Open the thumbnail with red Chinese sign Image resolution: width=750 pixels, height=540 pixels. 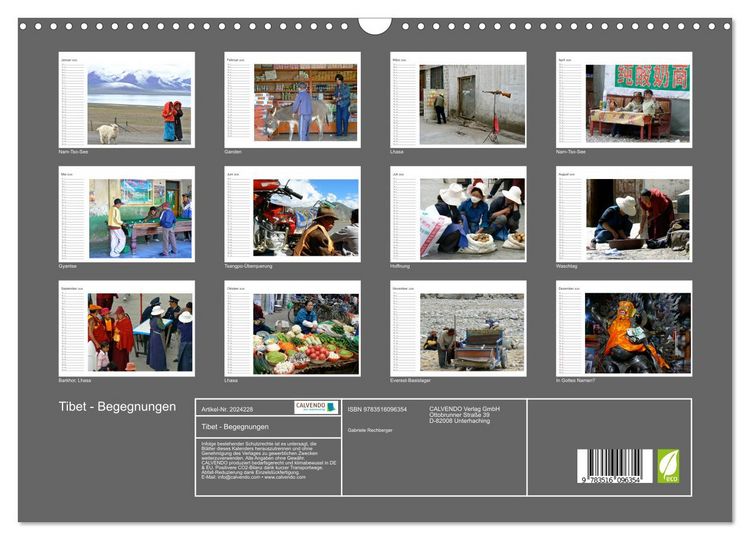coord(624,100)
